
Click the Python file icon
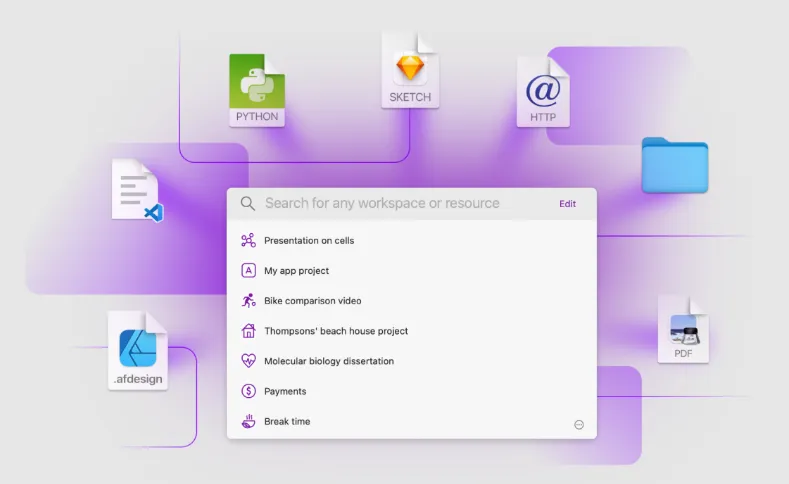pos(257,90)
